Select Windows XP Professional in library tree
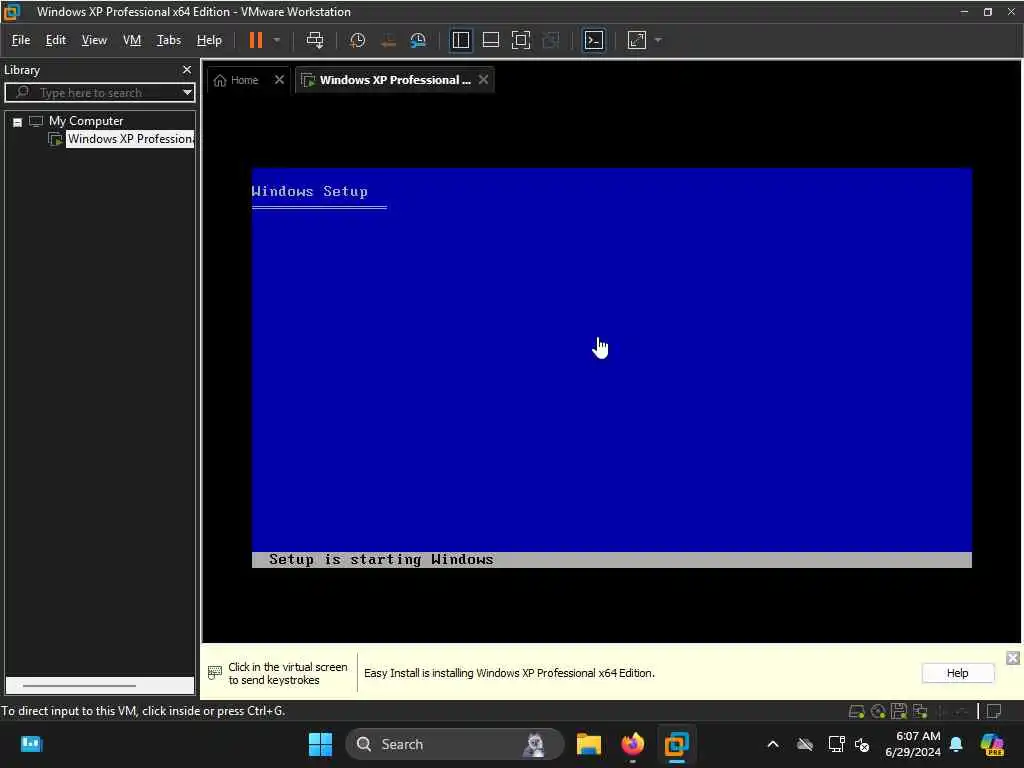The height and width of the screenshot is (768, 1024). coord(129,139)
